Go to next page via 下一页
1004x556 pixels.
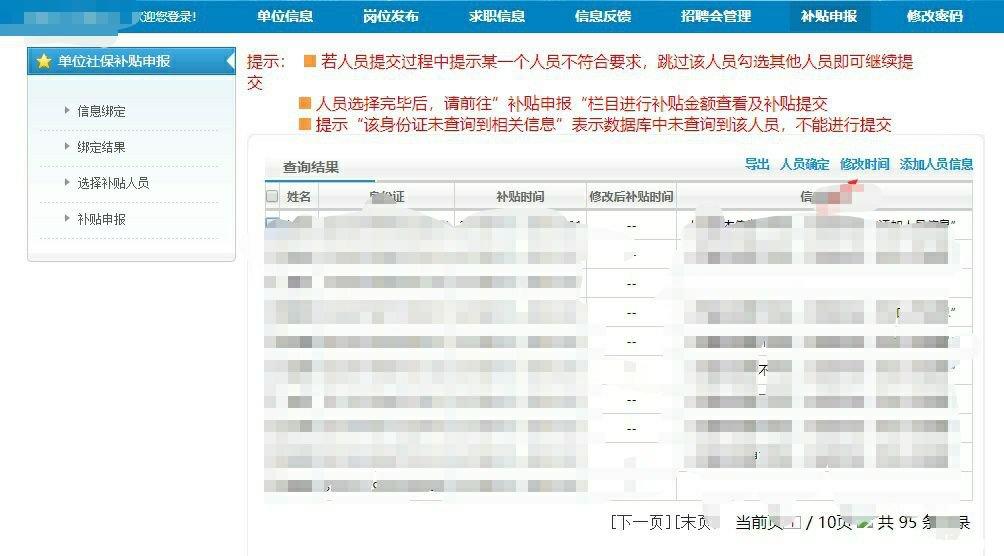click(x=641, y=522)
